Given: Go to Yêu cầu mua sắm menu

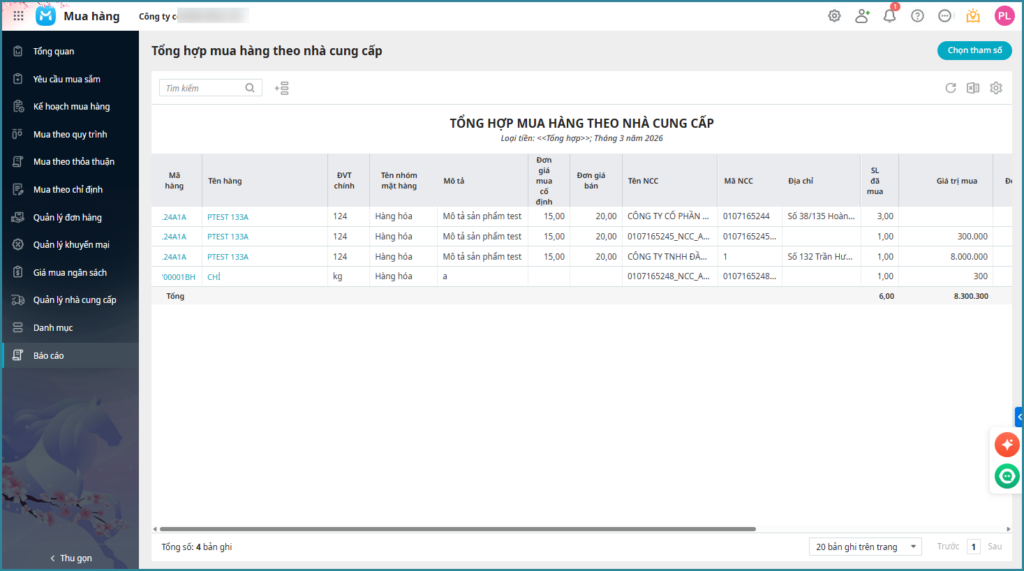Looking at the screenshot, I should pos(66,79).
